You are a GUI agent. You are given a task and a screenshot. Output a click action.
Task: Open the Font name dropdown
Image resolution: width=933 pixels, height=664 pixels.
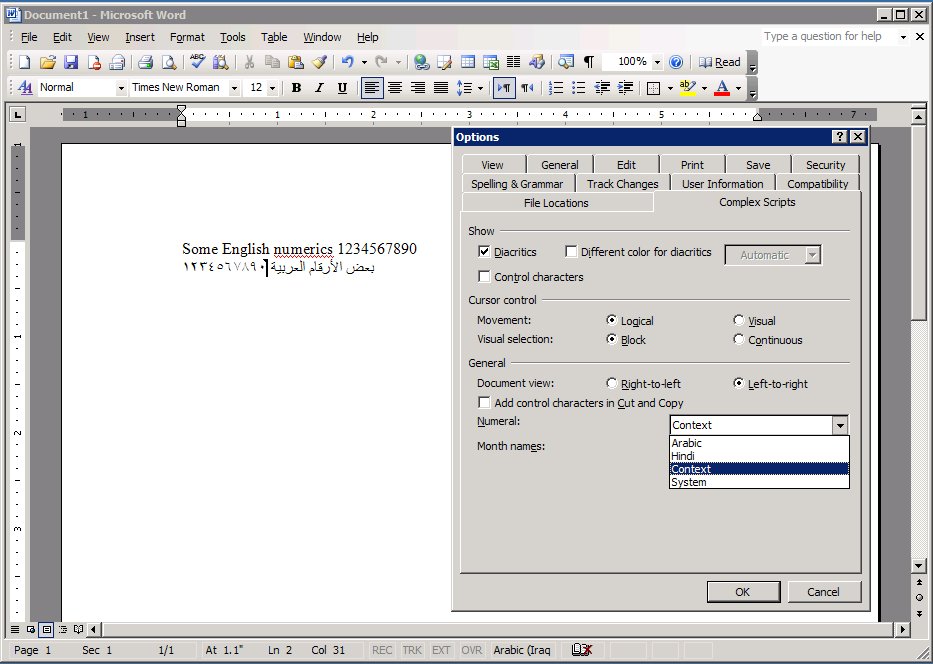(234, 88)
